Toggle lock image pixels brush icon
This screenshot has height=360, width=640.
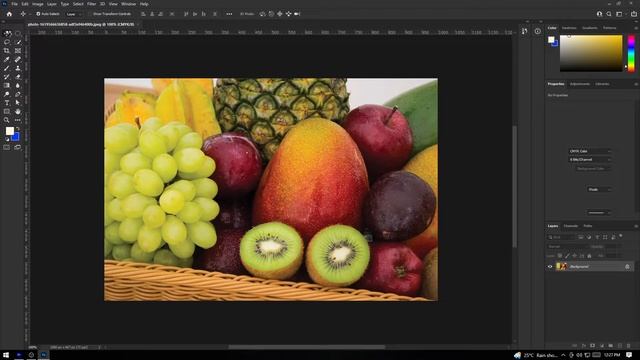click(x=567, y=256)
